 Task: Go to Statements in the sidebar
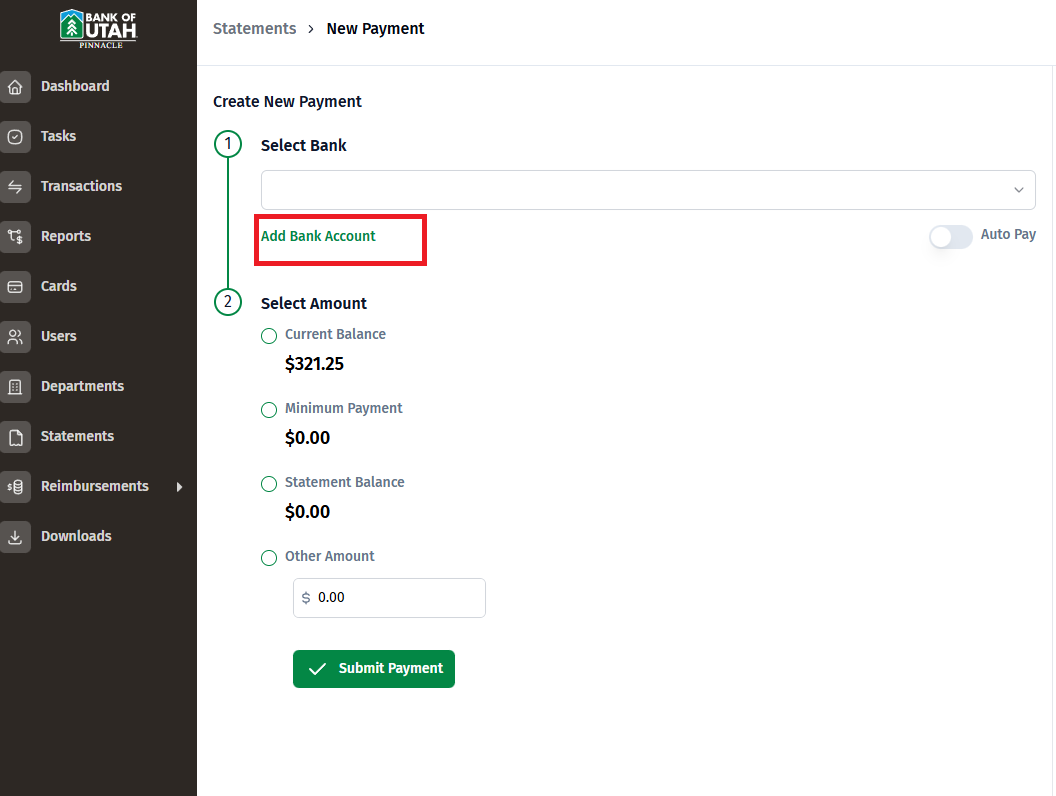[x=77, y=436]
